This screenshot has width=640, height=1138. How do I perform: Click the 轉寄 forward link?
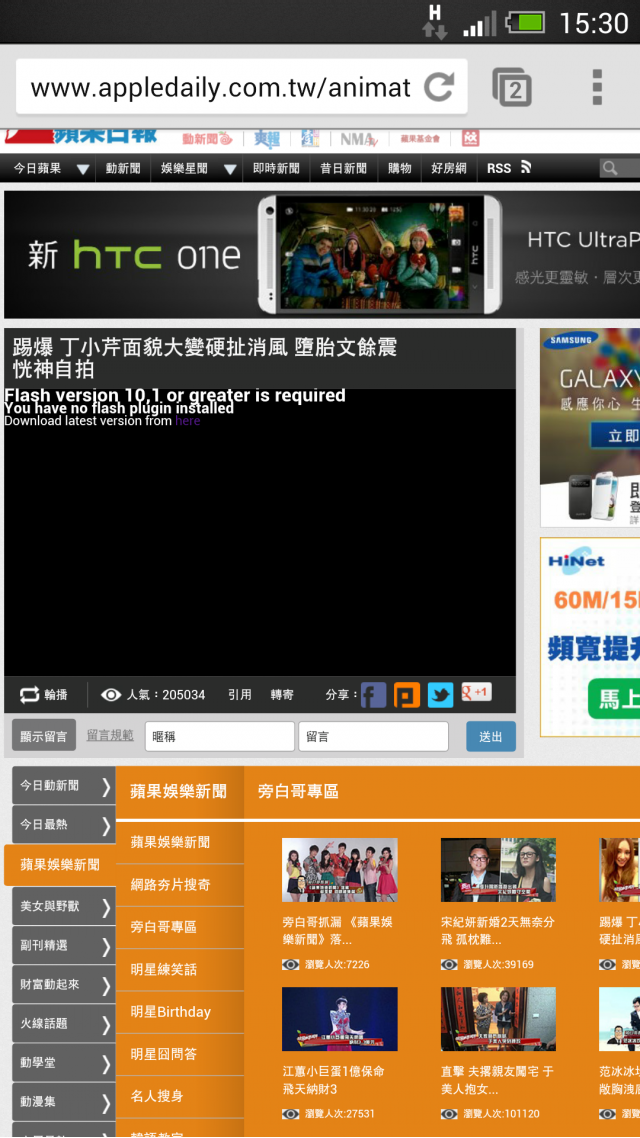pyautogui.click(x=282, y=695)
